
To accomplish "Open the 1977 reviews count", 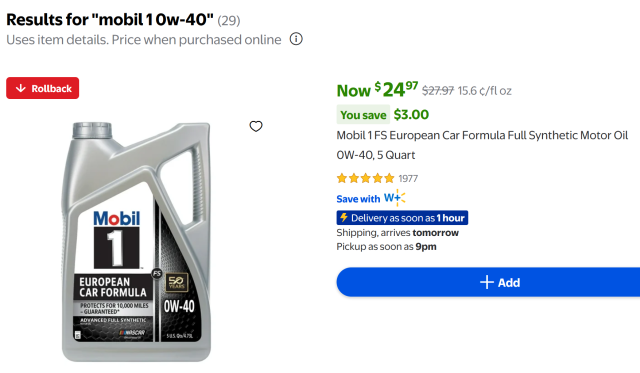I will [x=408, y=179].
